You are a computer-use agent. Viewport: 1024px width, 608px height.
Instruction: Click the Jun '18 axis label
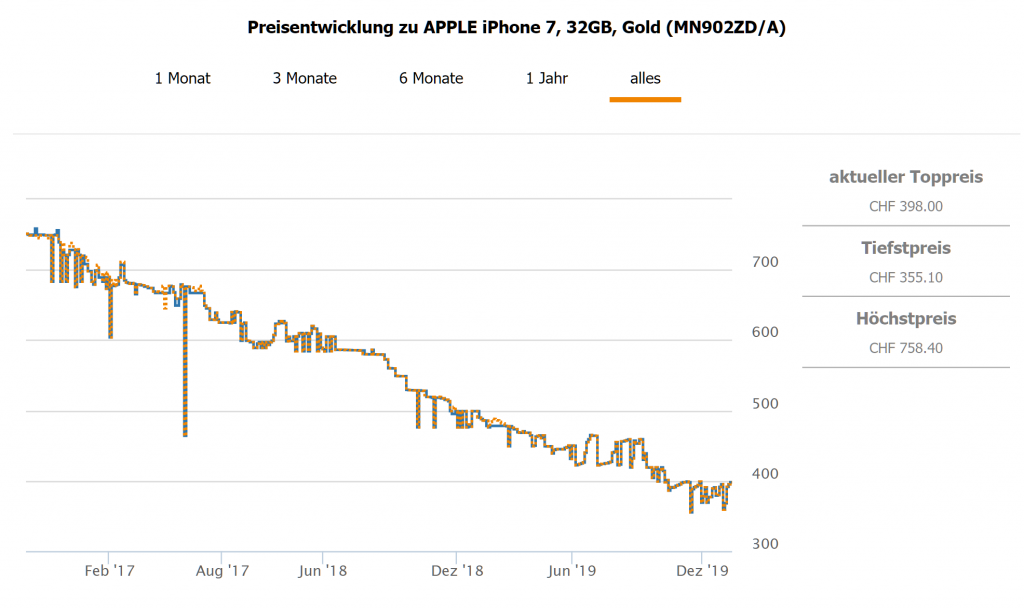click(323, 571)
